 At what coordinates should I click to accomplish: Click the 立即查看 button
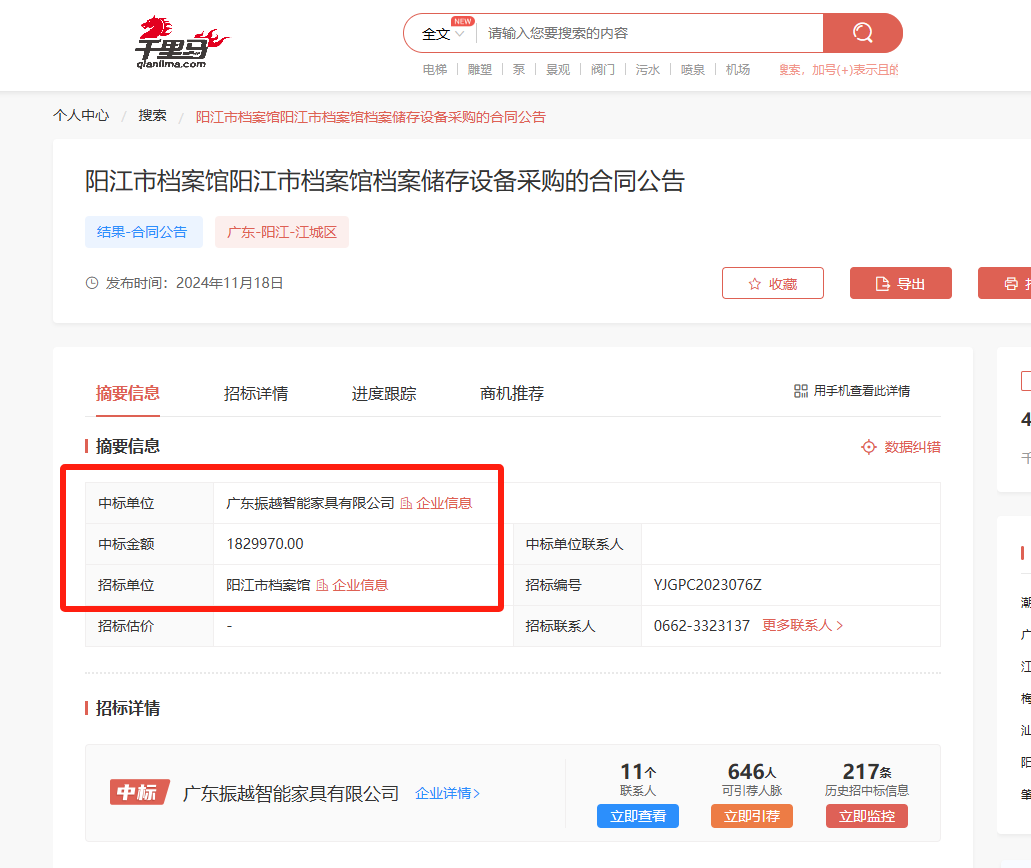(x=638, y=816)
